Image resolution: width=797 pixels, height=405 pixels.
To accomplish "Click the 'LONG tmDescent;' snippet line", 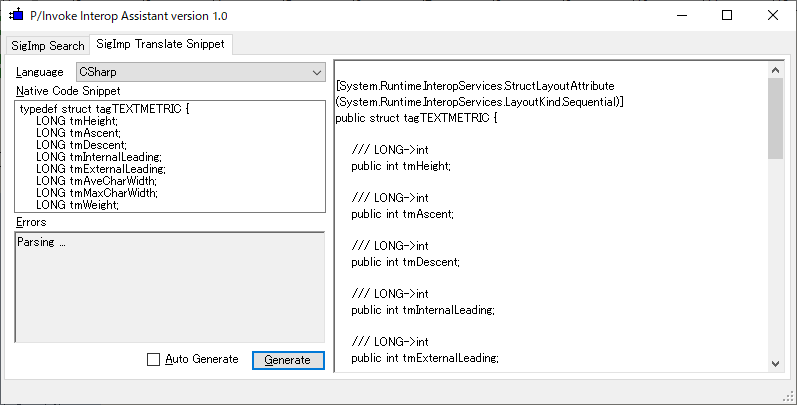I will tap(81, 145).
